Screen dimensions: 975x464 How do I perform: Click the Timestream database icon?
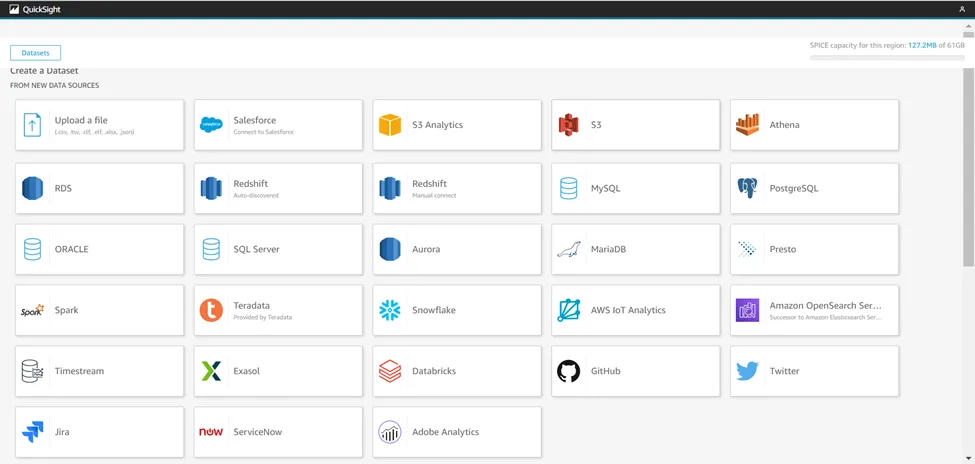(x=32, y=371)
